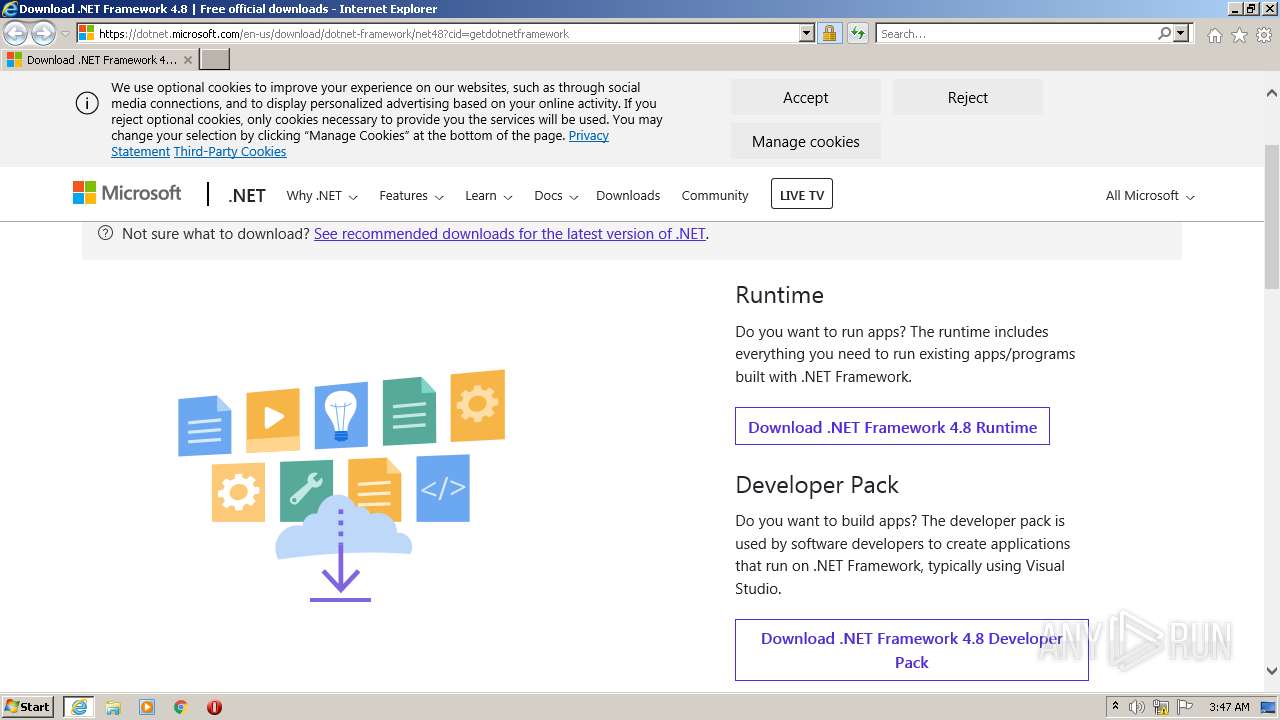
Task: Open the Third-Party Cookies link
Action: point(230,152)
